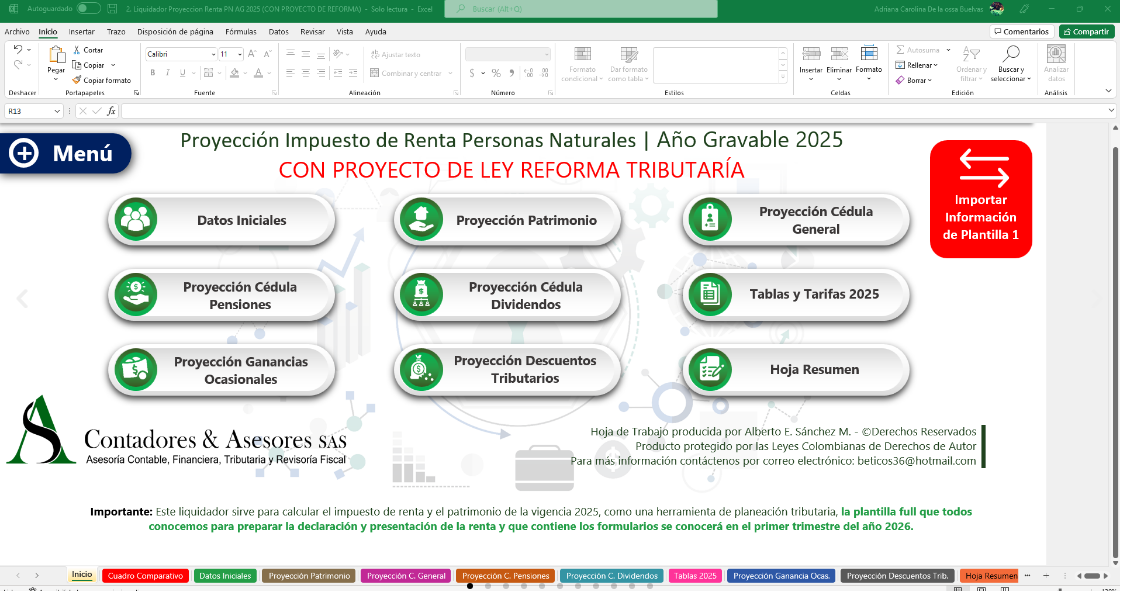
Task: Open the Calibri font dropdown
Action: click(x=213, y=54)
